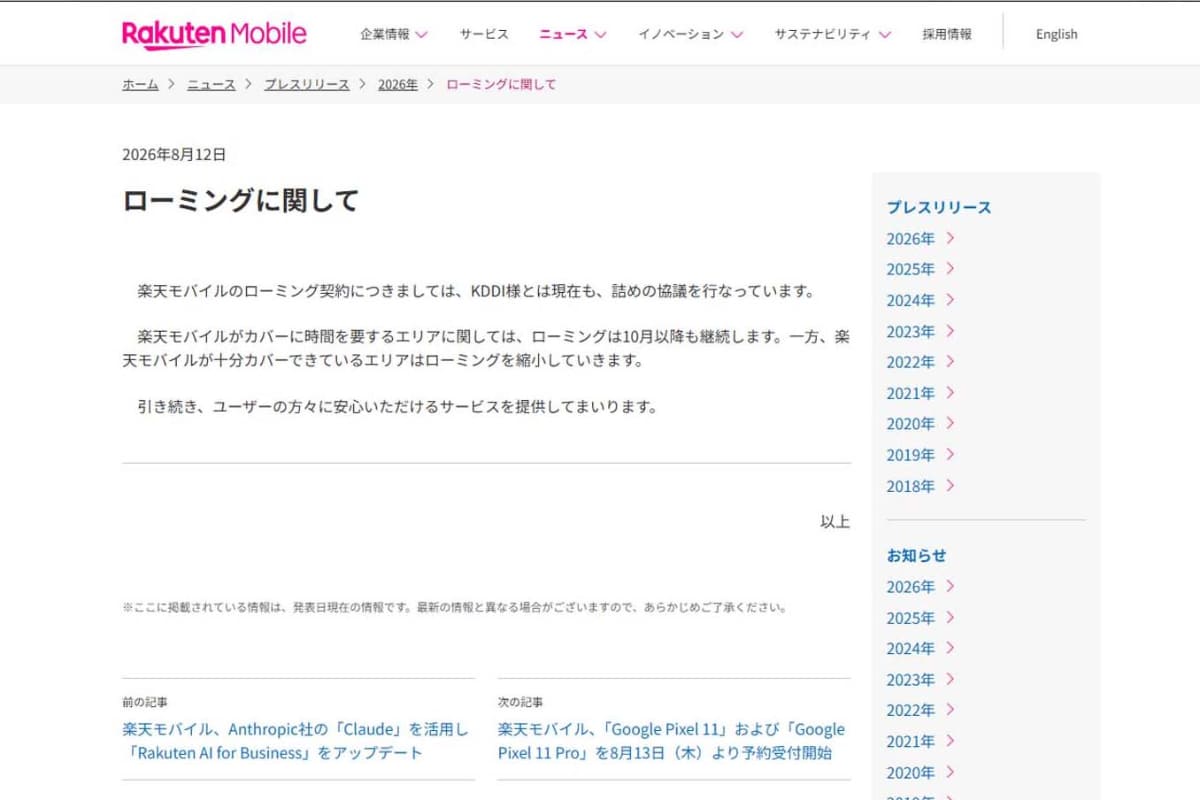
Task: Select the date 2026年8月12日
Action: (174, 154)
